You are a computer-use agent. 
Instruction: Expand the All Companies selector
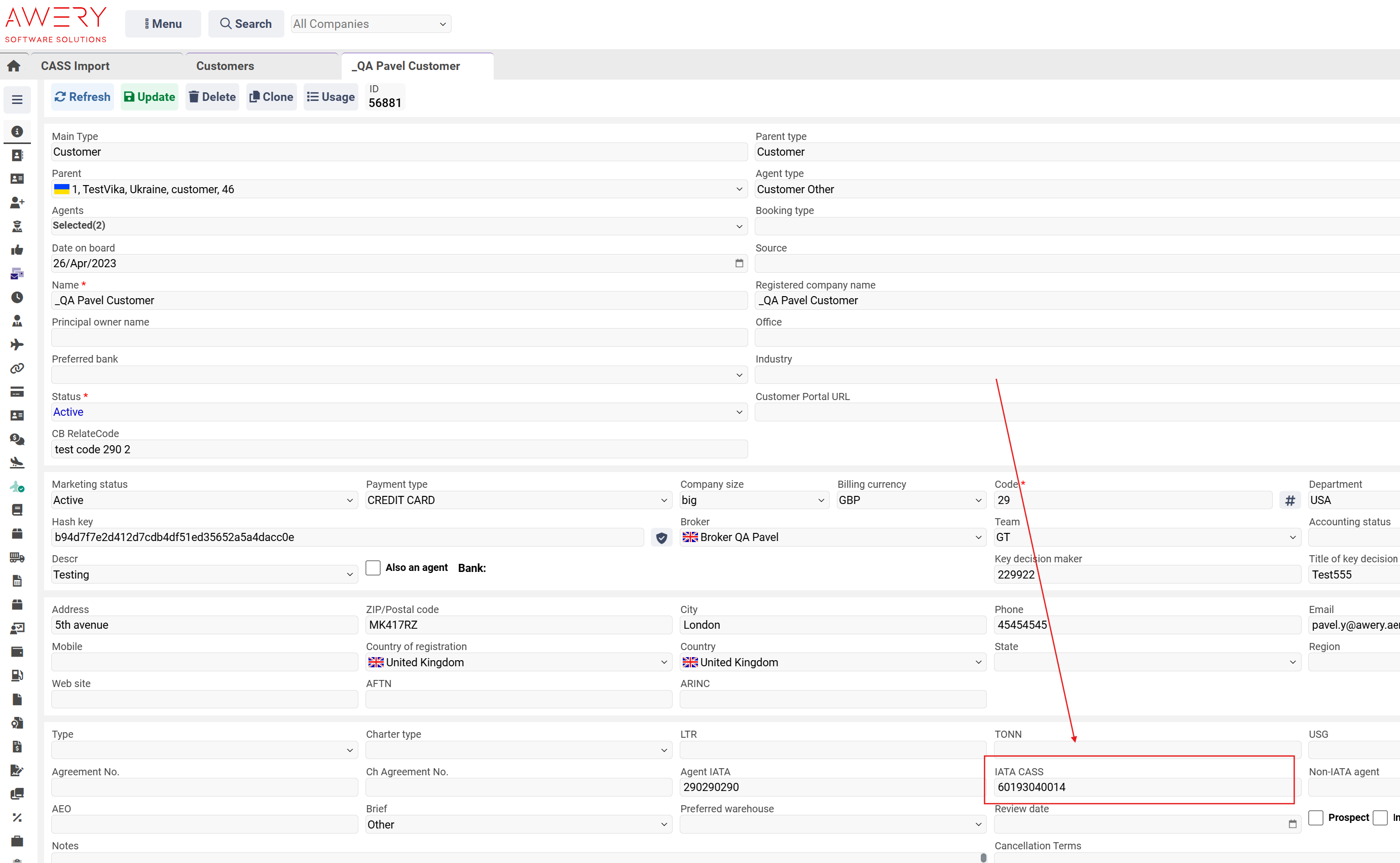click(371, 24)
